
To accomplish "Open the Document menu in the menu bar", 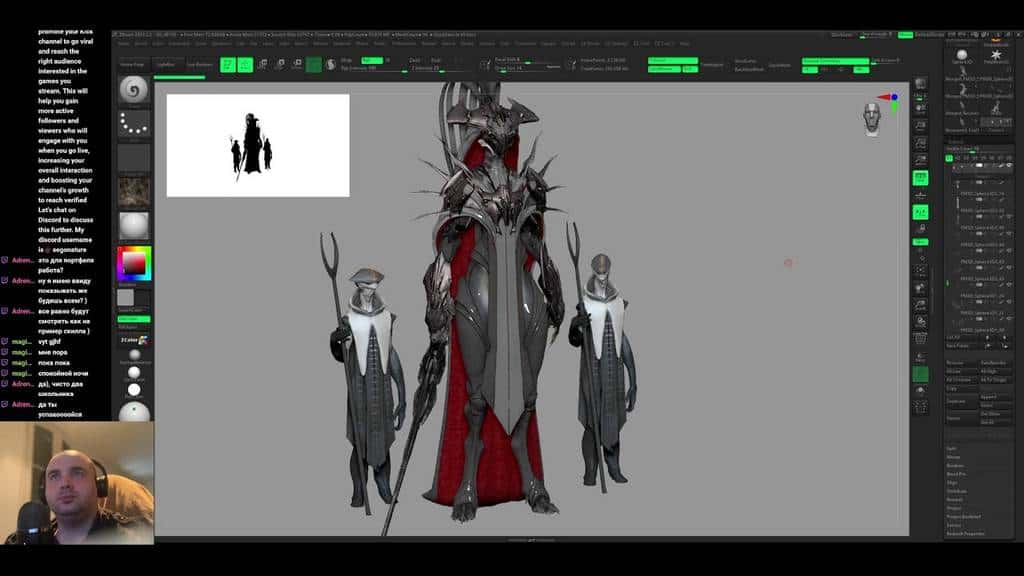I will tap(179, 44).
